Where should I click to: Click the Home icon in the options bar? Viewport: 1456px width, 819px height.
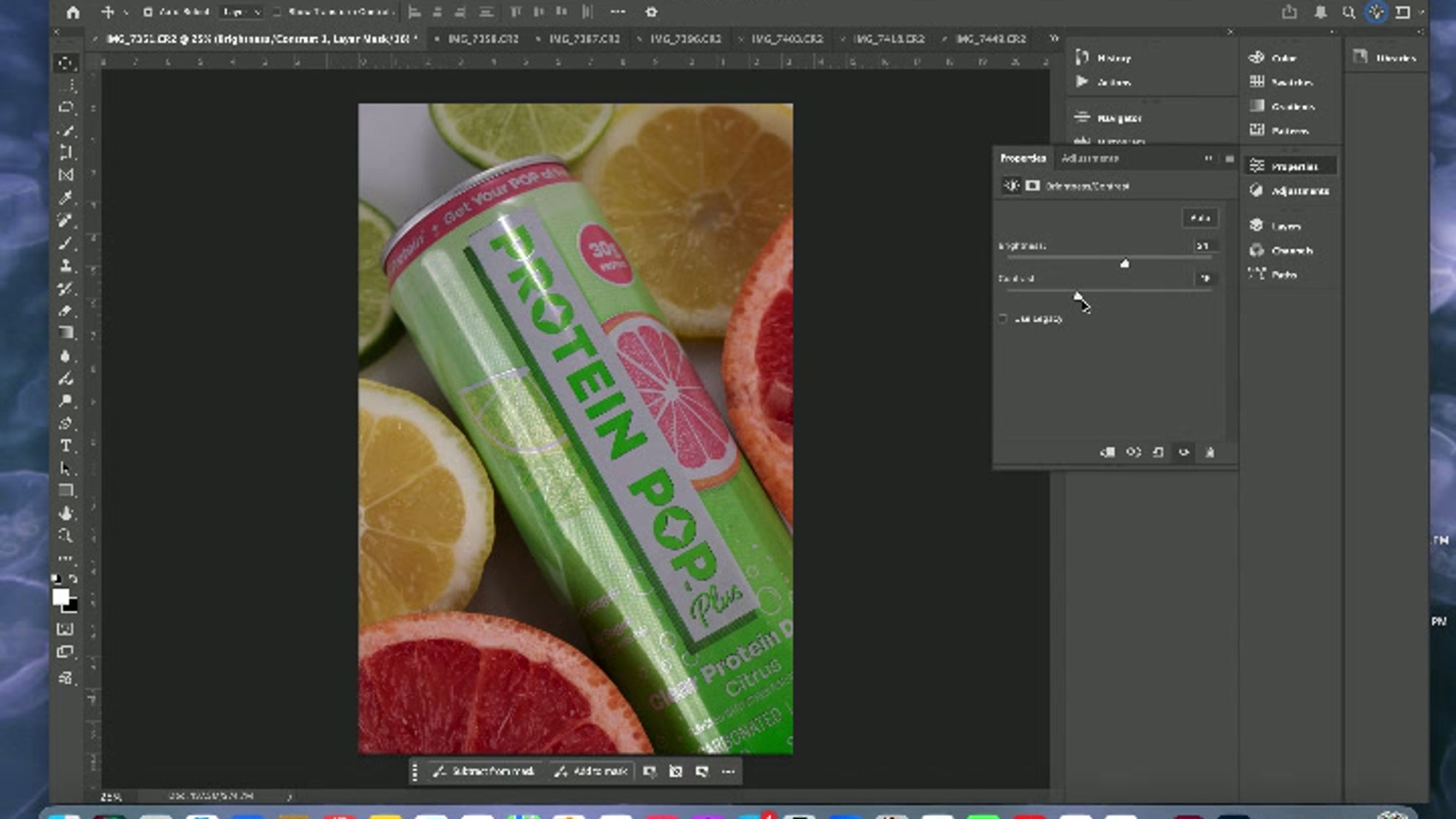73,12
